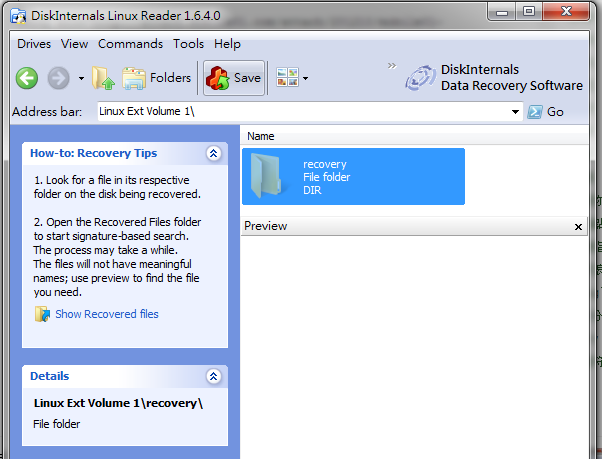Go up one folder level
Viewport: 602px width, 459px height.
point(103,78)
